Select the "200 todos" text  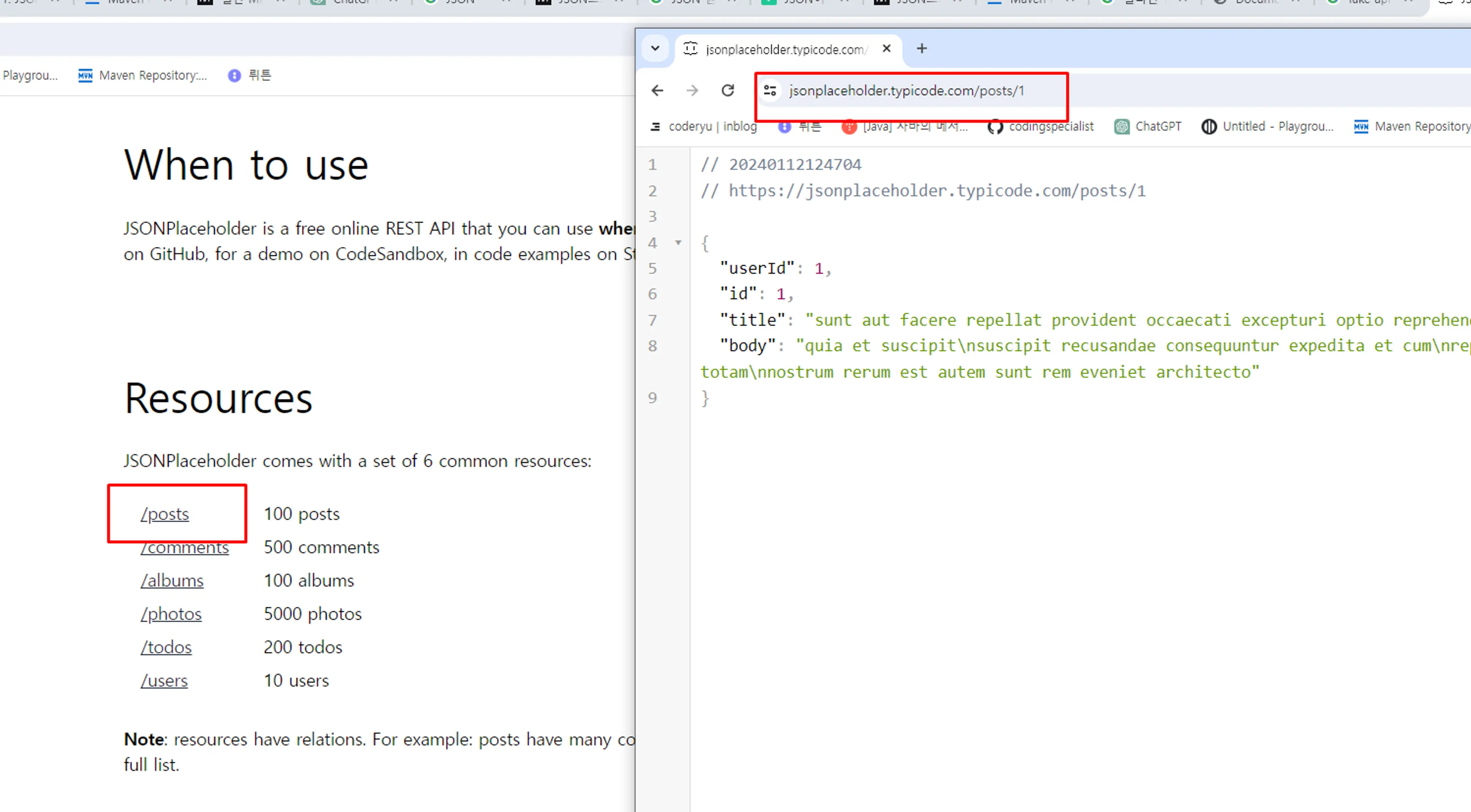click(x=303, y=647)
